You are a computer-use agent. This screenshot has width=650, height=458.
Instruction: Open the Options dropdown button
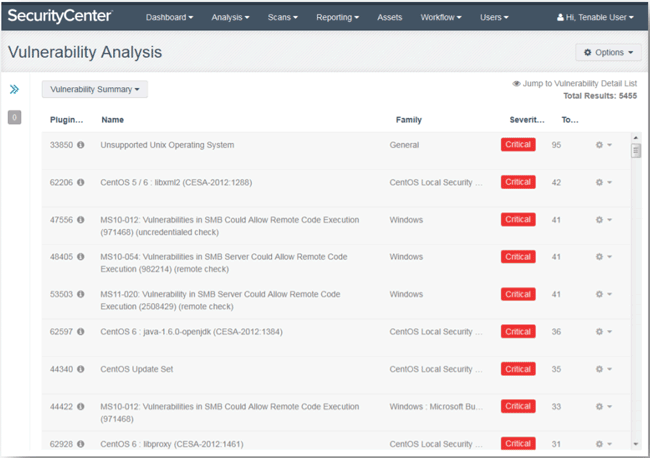pyautogui.click(x=608, y=53)
